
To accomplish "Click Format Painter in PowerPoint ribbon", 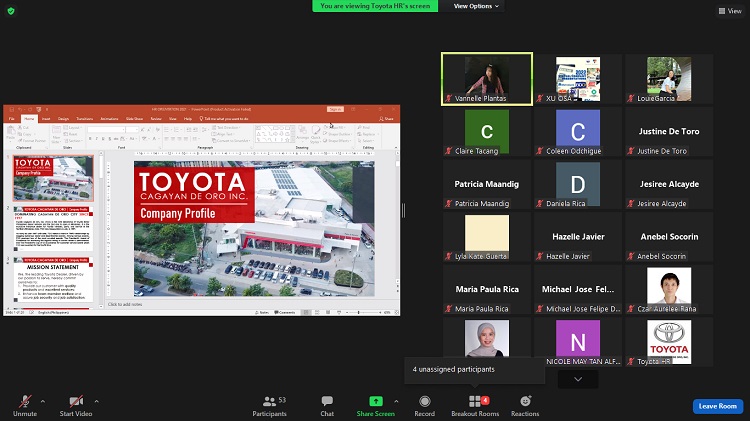I will 33,141.
